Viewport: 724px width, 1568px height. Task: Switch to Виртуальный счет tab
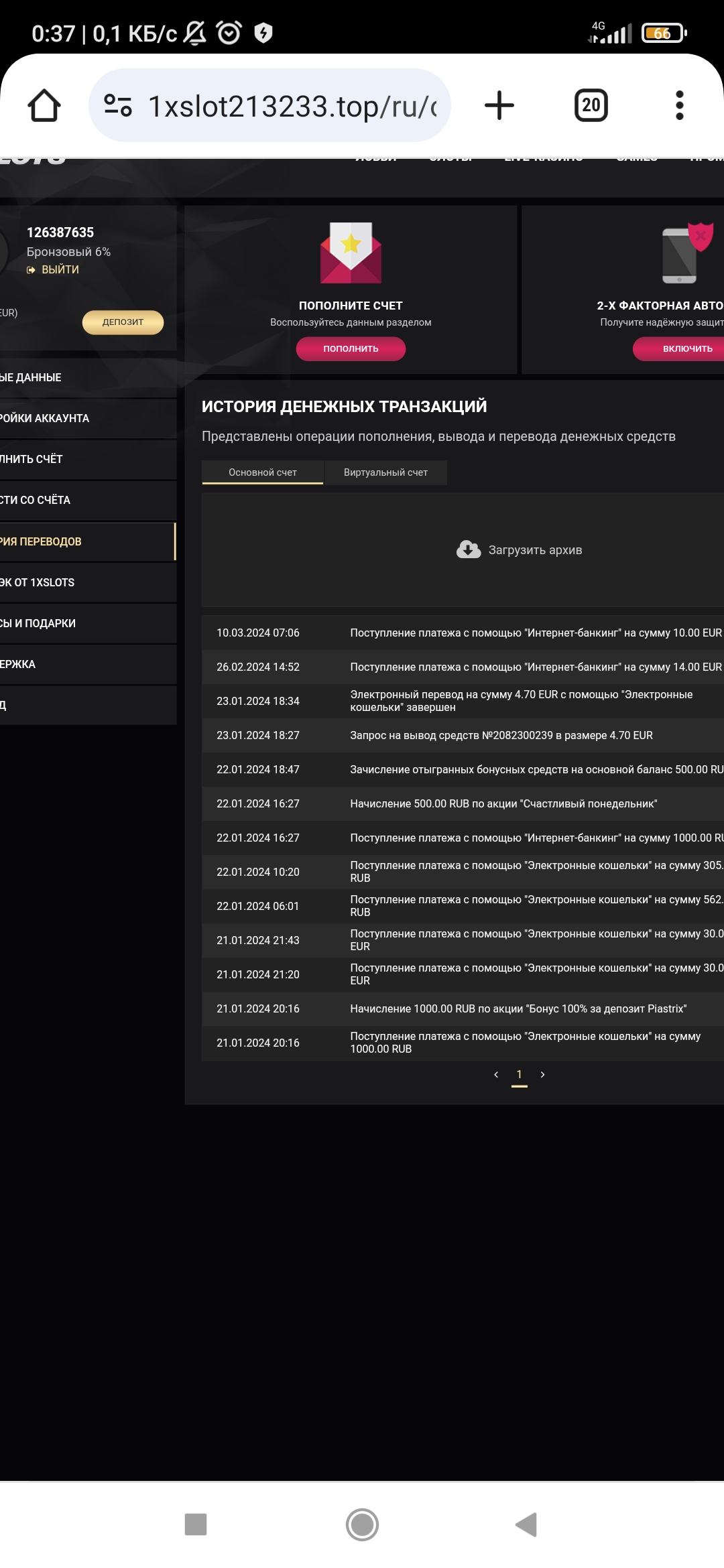[x=385, y=472]
